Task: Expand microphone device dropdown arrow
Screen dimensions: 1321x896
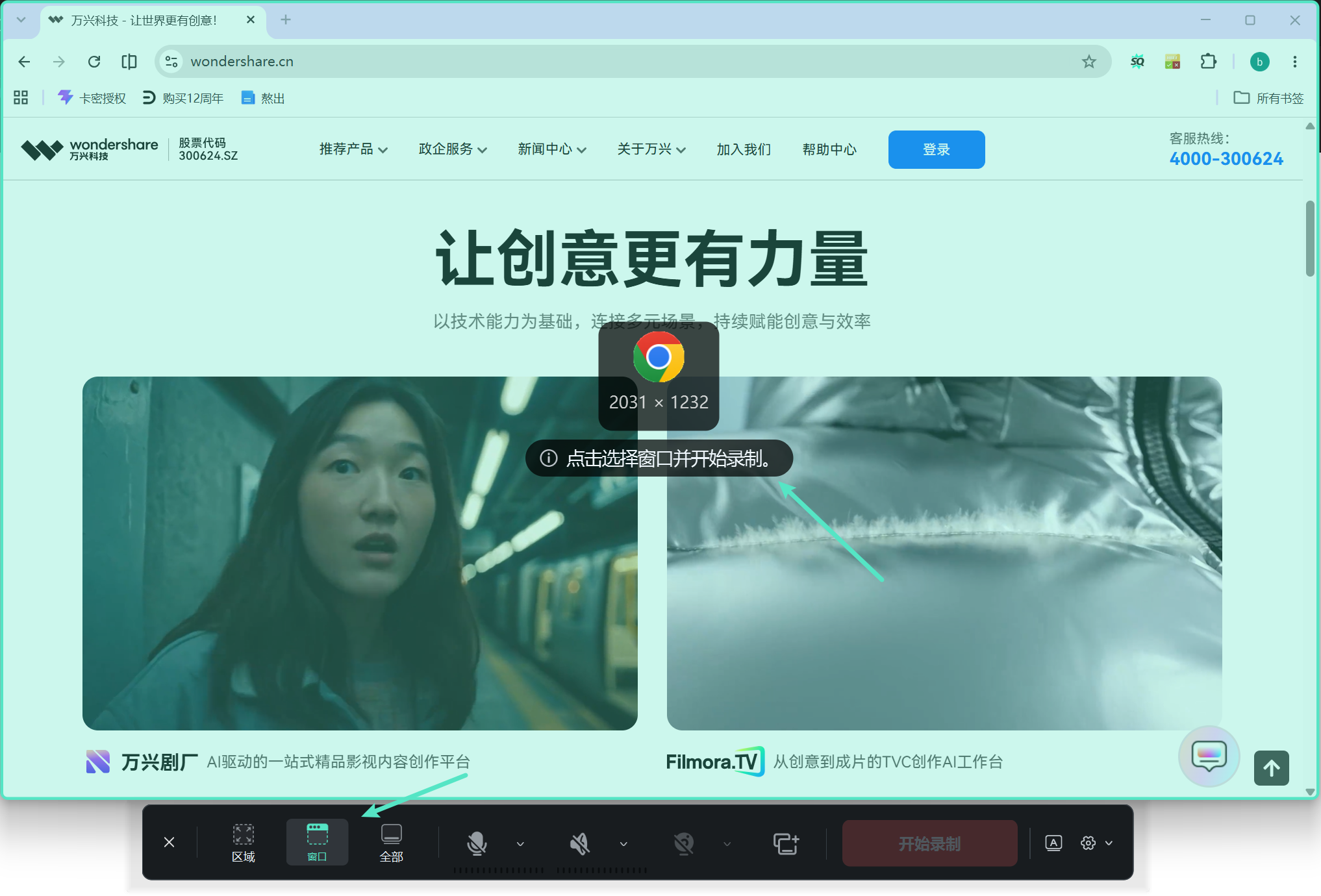Action: (x=520, y=844)
